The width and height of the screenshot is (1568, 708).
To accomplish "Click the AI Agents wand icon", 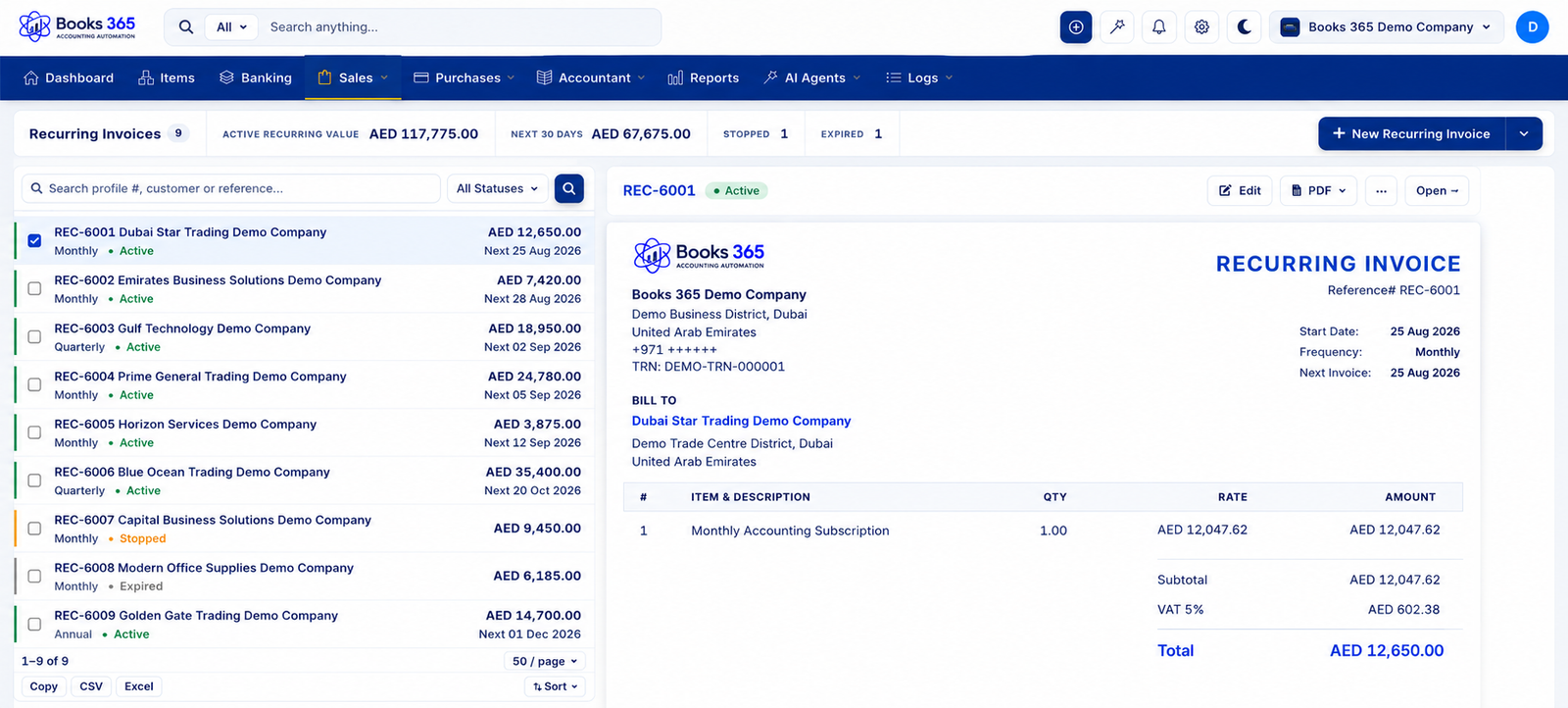I will point(770,77).
